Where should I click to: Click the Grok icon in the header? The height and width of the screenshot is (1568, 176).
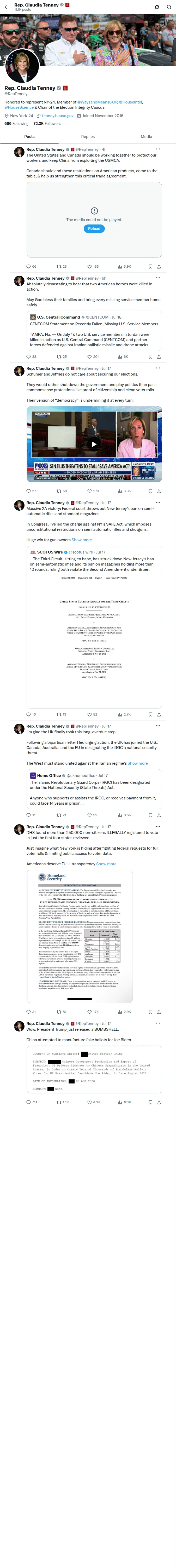pyautogui.click(x=157, y=7)
